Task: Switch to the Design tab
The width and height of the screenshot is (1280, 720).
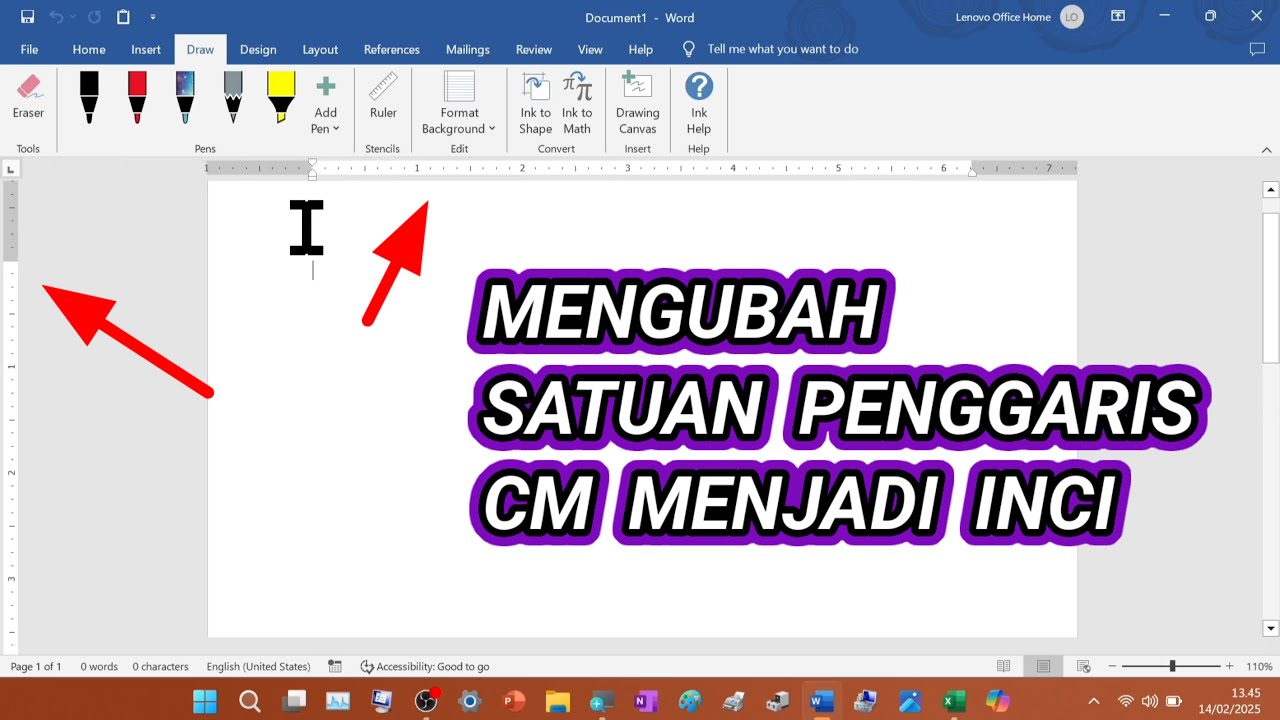Action: [x=258, y=49]
